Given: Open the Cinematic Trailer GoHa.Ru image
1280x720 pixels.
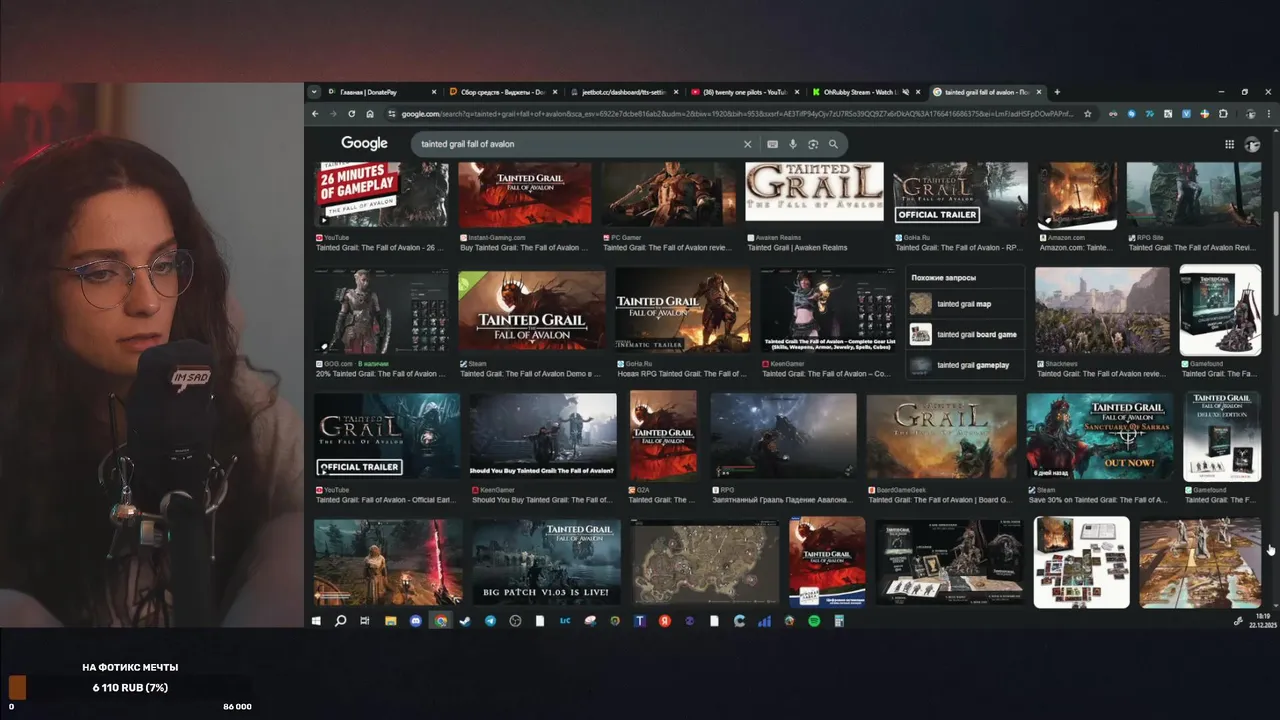Looking at the screenshot, I should [x=683, y=310].
